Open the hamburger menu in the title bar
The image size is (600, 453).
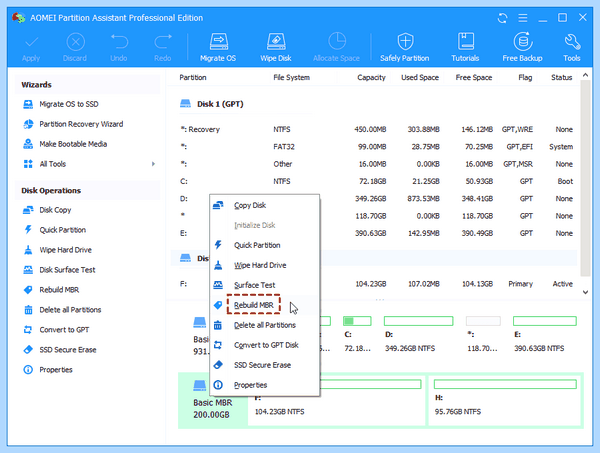(523, 18)
